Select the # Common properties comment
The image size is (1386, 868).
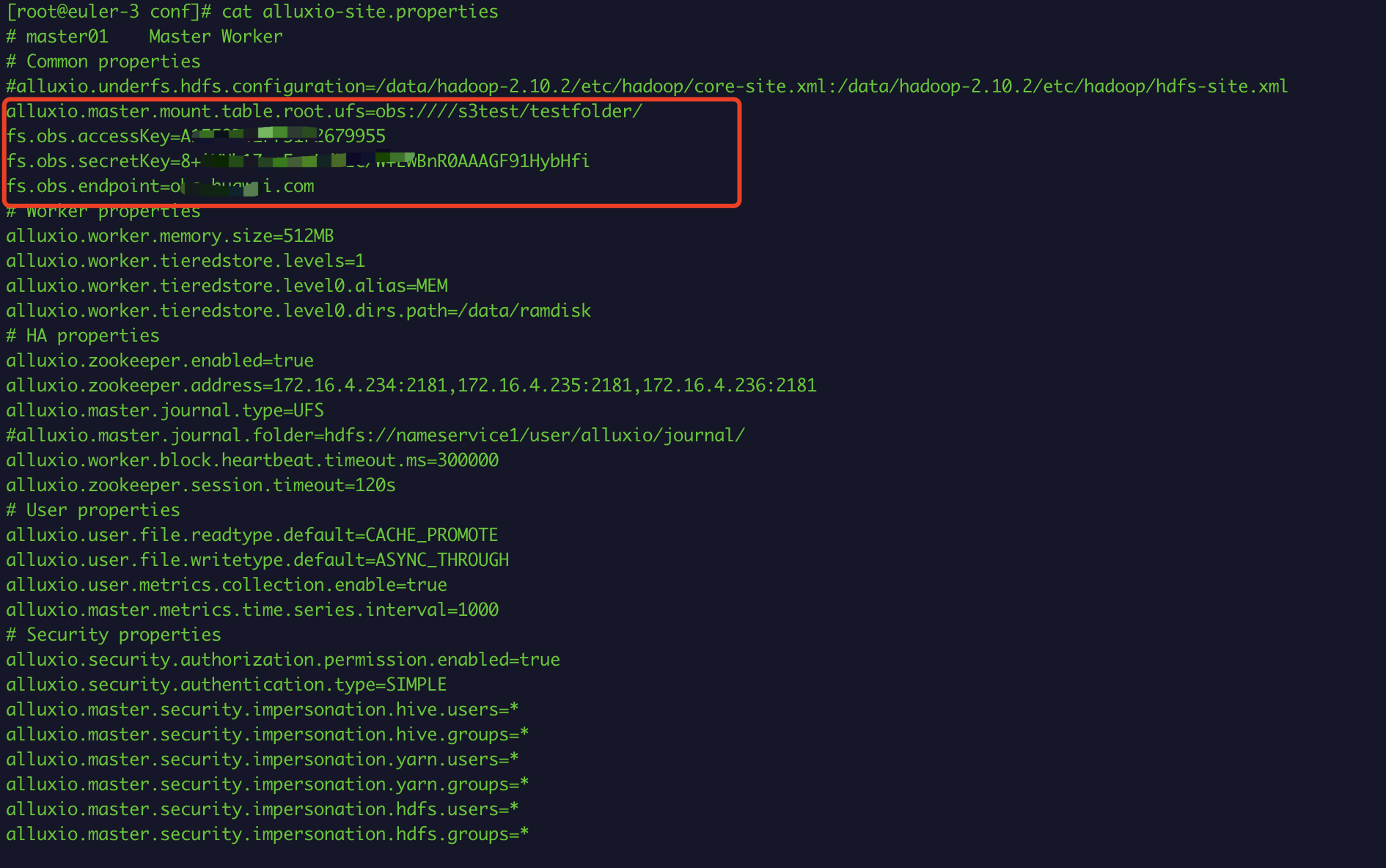pyautogui.click(x=103, y=61)
